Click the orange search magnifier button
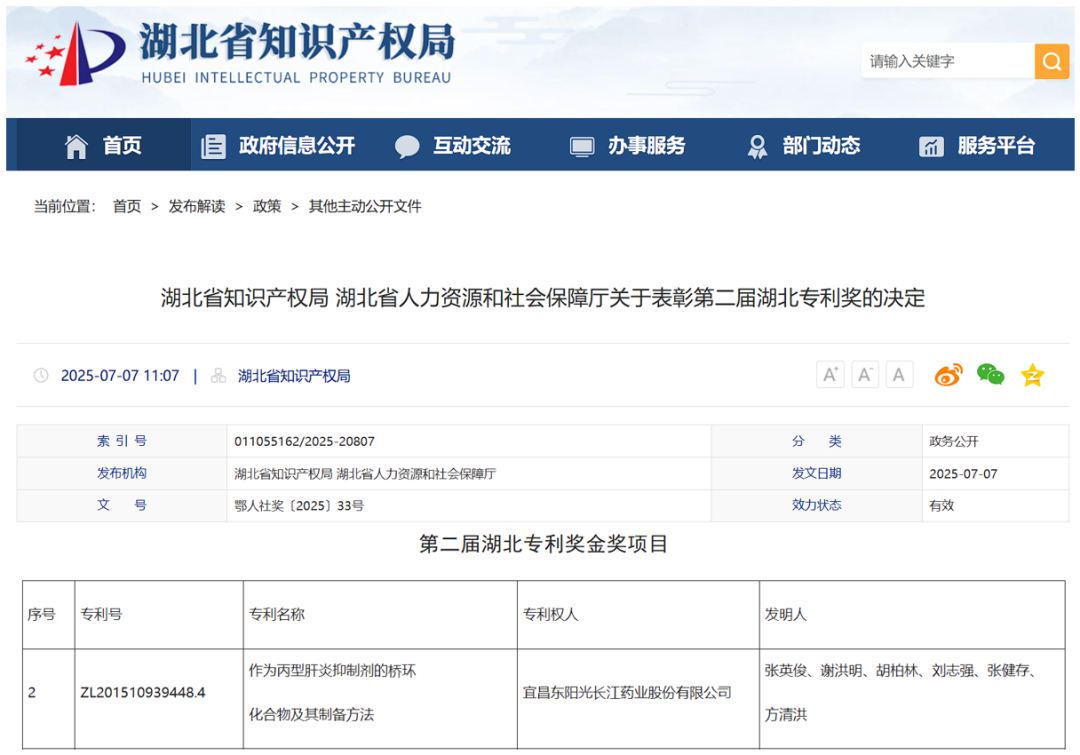The height and width of the screenshot is (755, 1080). [x=1051, y=62]
